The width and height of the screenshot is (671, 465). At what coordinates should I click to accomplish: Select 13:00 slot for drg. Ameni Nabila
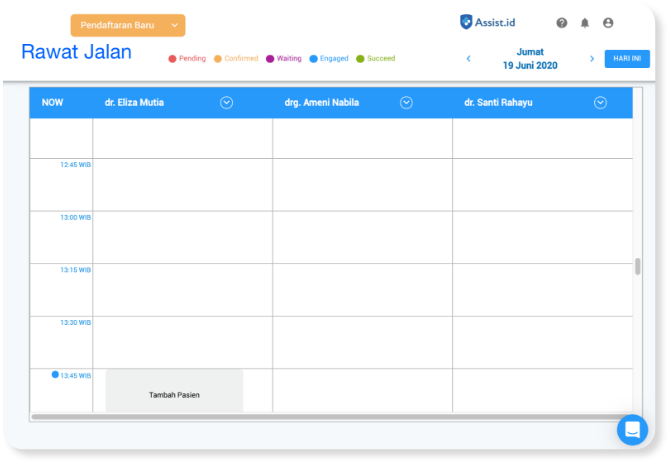tap(362, 237)
